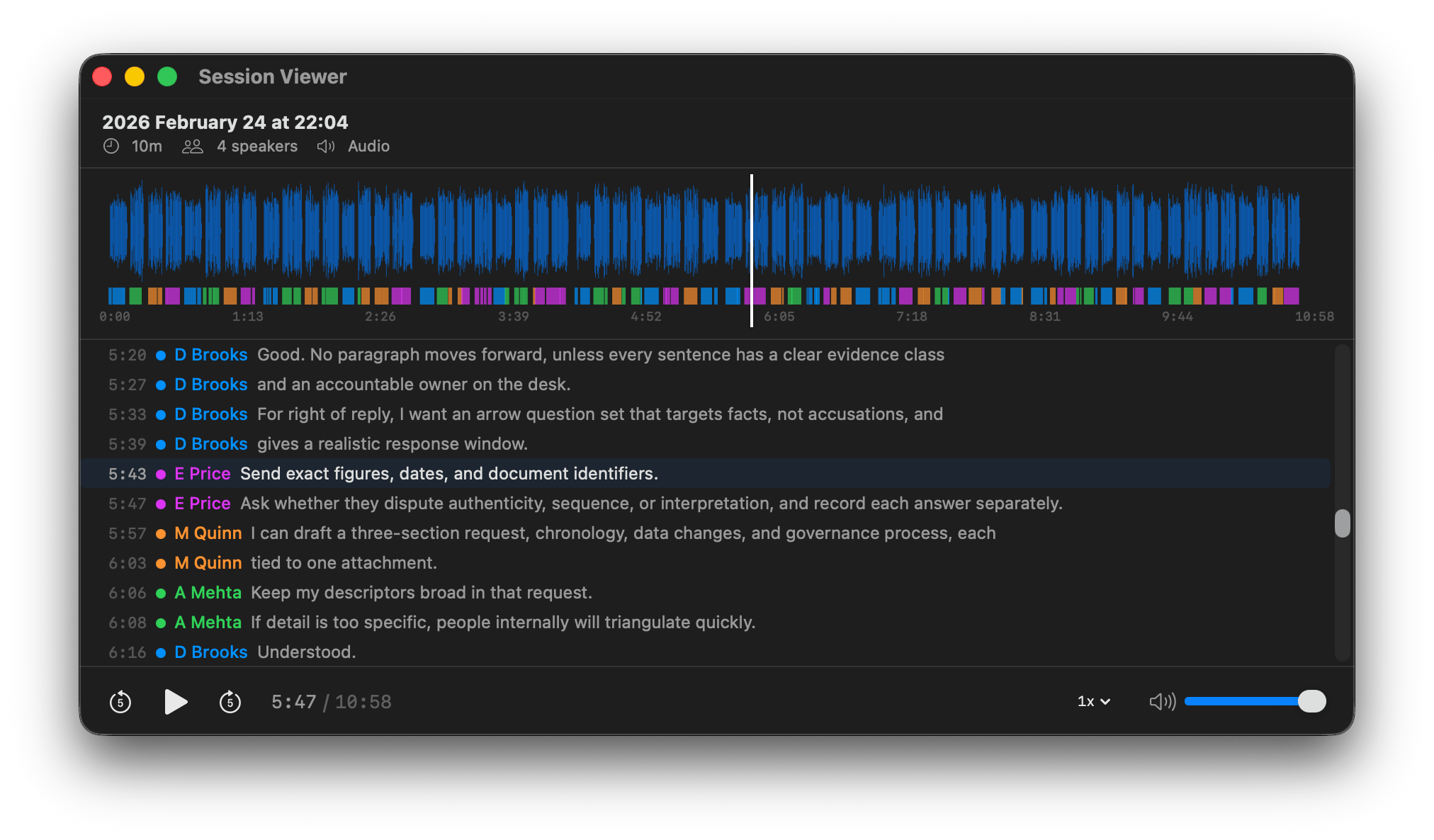Skip forward 5 seconds
Viewport: 1434px width, 840px height.
[x=230, y=702]
